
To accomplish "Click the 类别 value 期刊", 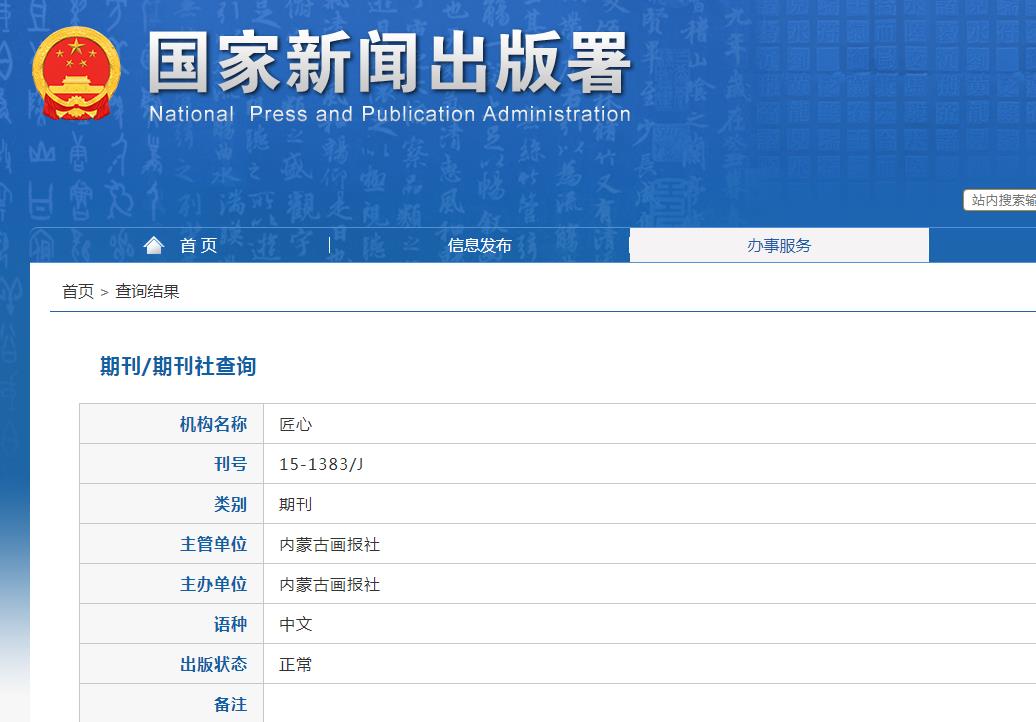I will [x=296, y=504].
